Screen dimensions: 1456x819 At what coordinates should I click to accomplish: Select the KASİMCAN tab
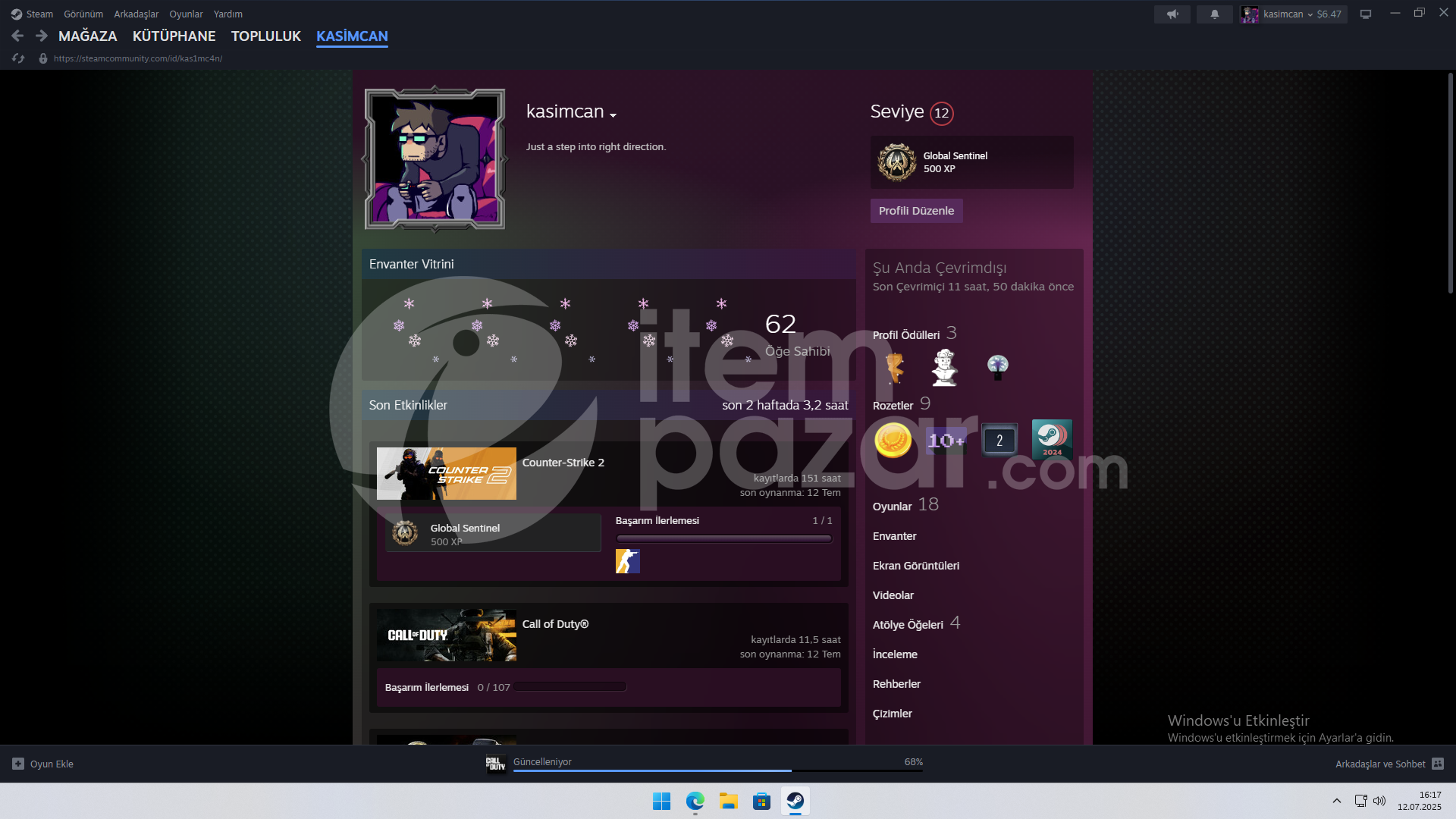pos(352,36)
